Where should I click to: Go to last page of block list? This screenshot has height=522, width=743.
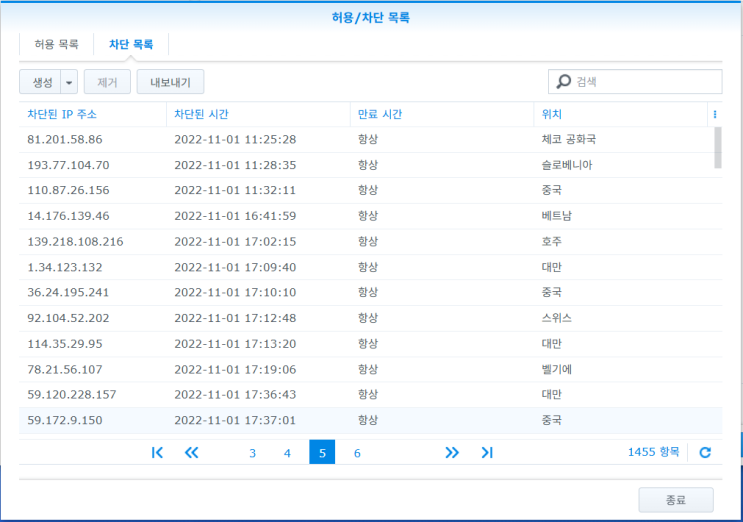(x=487, y=452)
